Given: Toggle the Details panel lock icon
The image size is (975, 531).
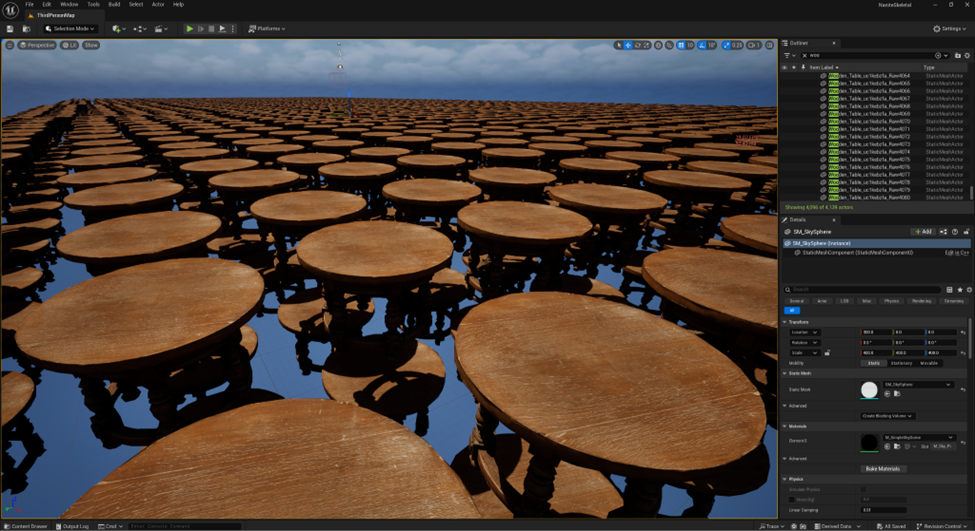Looking at the screenshot, I should click(x=966, y=232).
